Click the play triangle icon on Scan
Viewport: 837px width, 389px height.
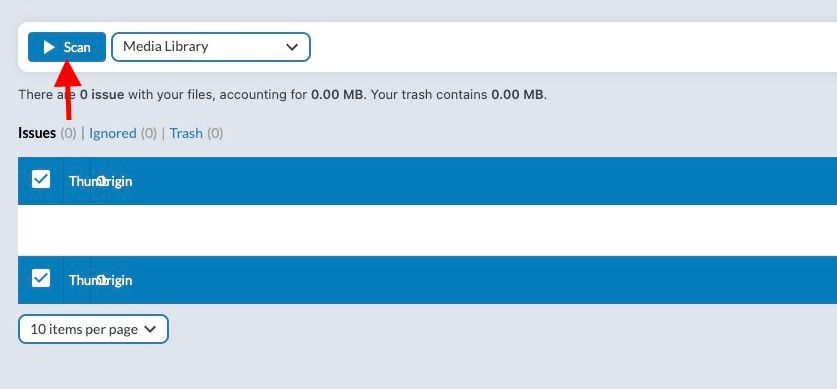click(x=49, y=47)
